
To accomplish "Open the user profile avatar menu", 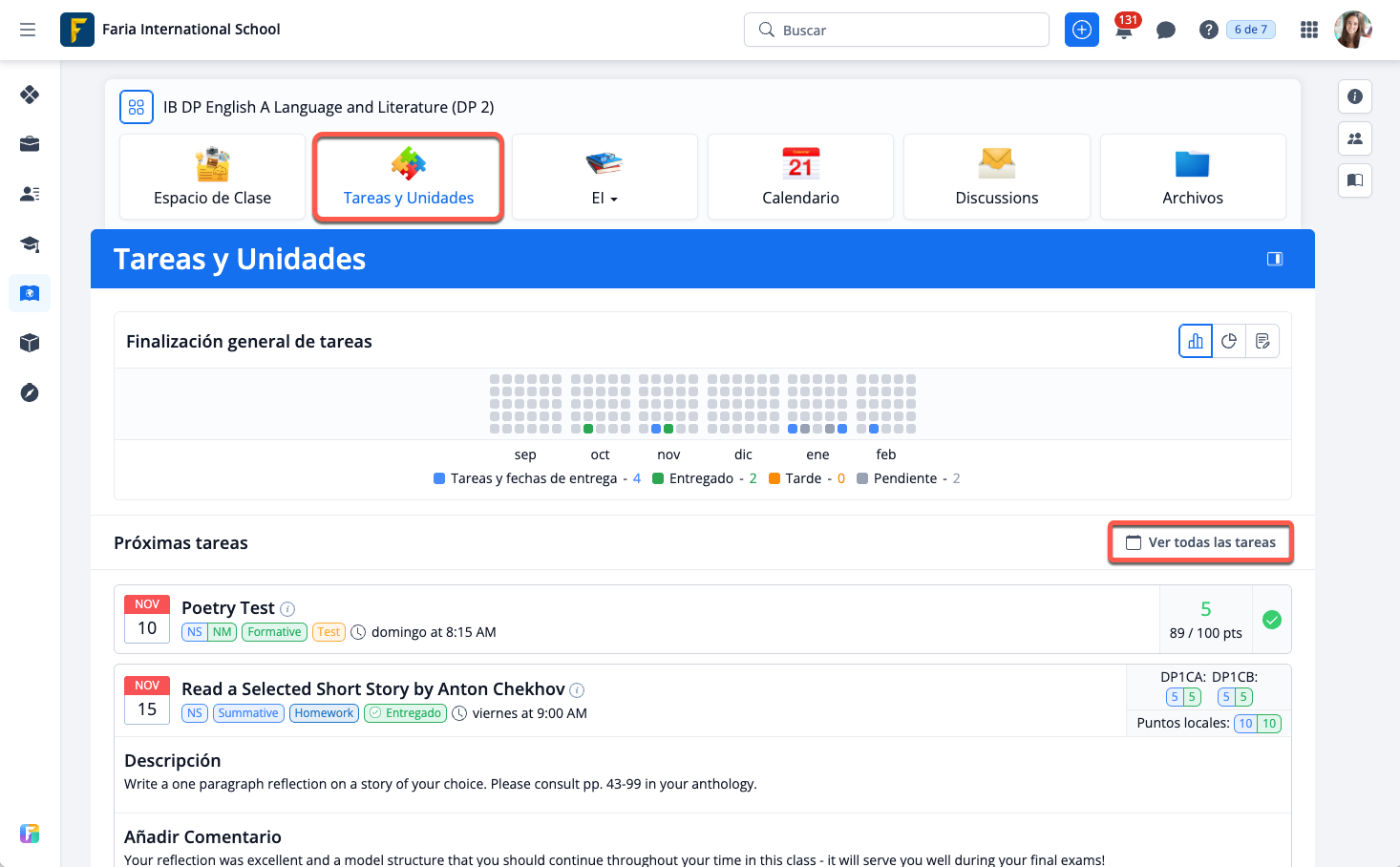I will click(x=1352, y=30).
